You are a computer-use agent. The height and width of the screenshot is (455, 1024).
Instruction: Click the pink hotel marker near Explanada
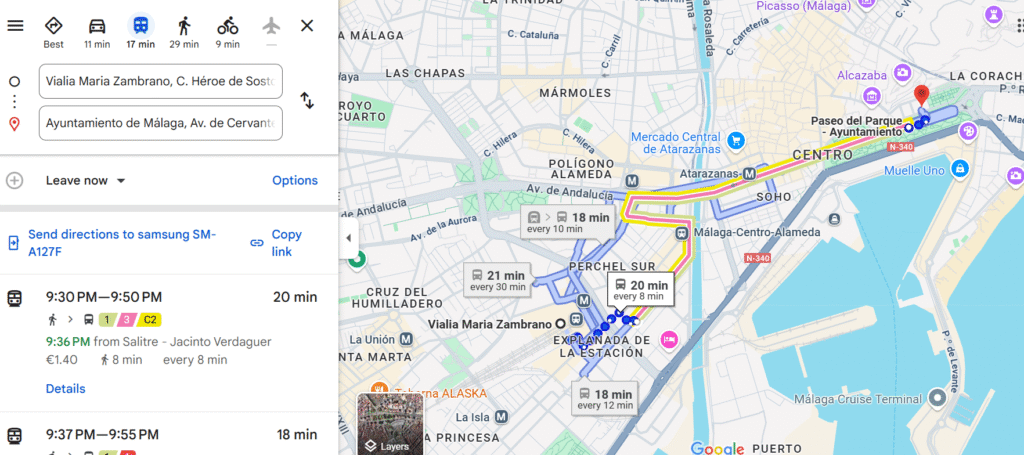point(669,339)
